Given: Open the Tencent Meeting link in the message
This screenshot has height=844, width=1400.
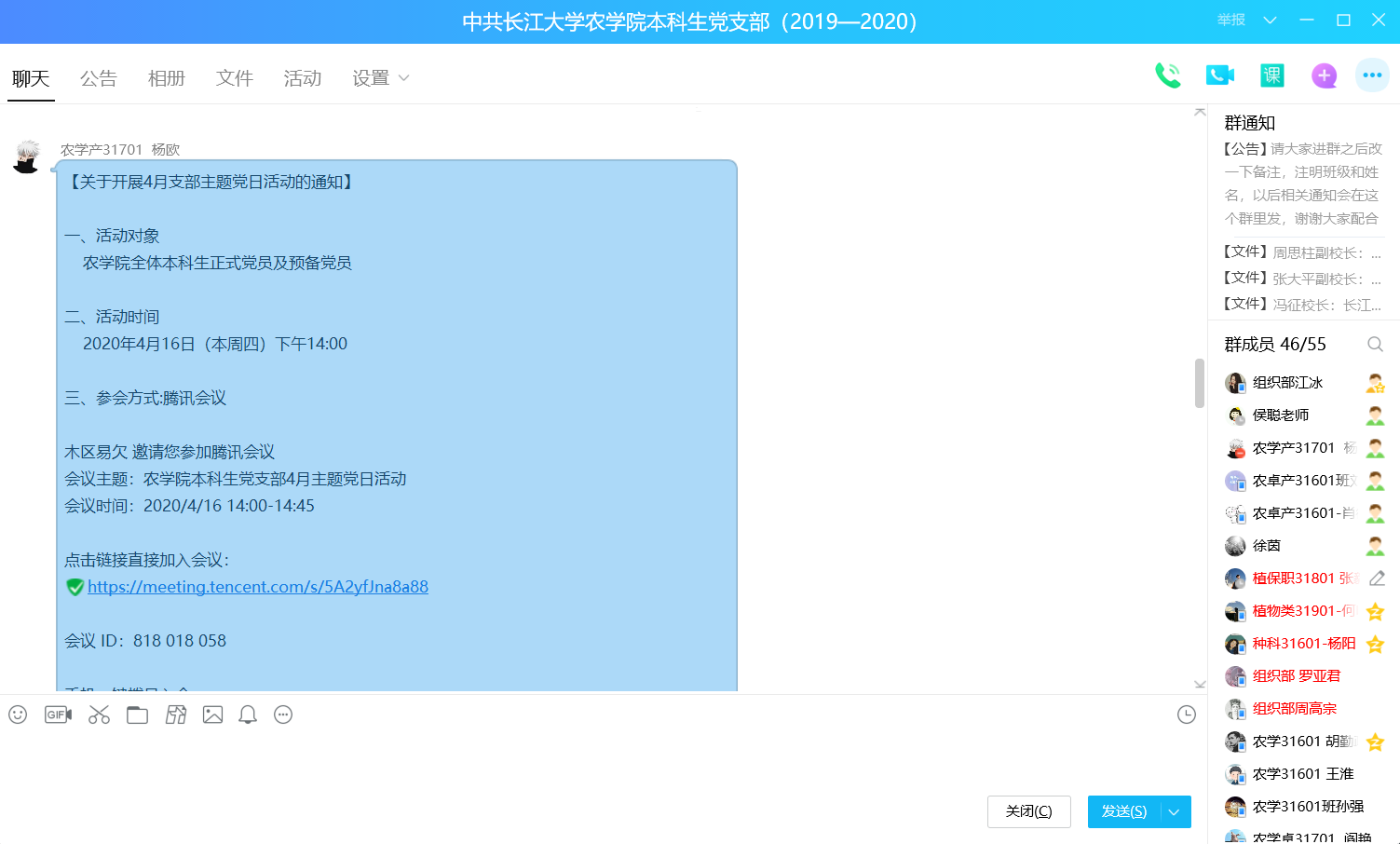Looking at the screenshot, I should (257, 586).
